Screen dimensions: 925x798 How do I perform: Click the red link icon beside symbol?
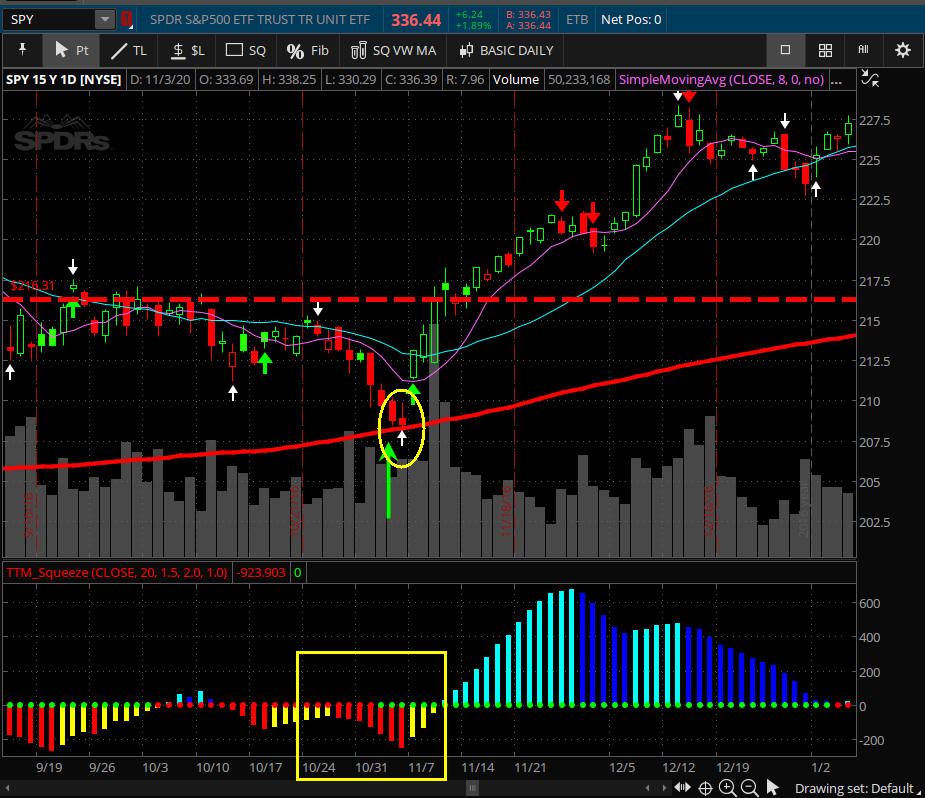click(x=126, y=19)
